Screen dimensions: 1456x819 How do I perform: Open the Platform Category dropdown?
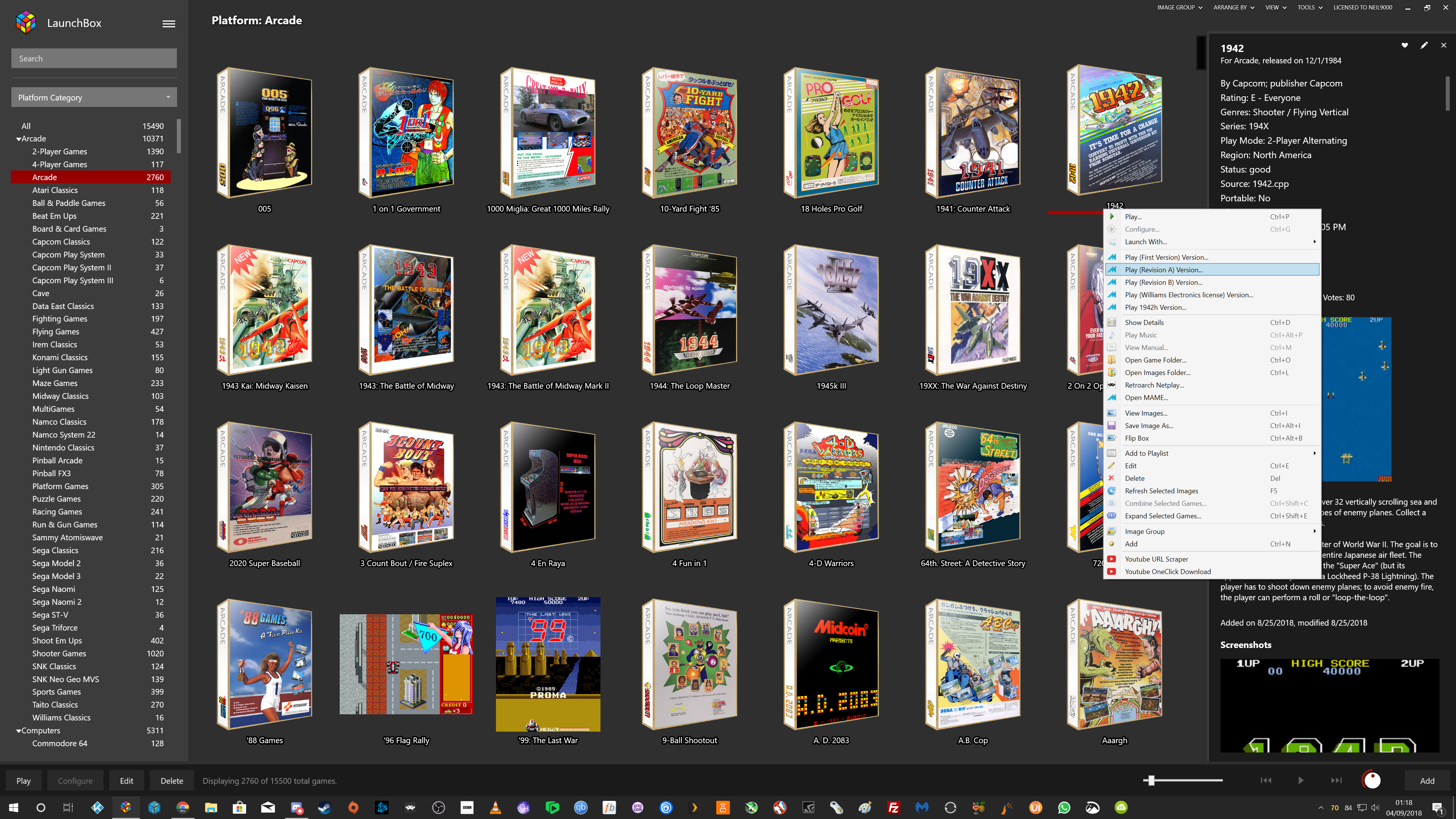[94, 97]
